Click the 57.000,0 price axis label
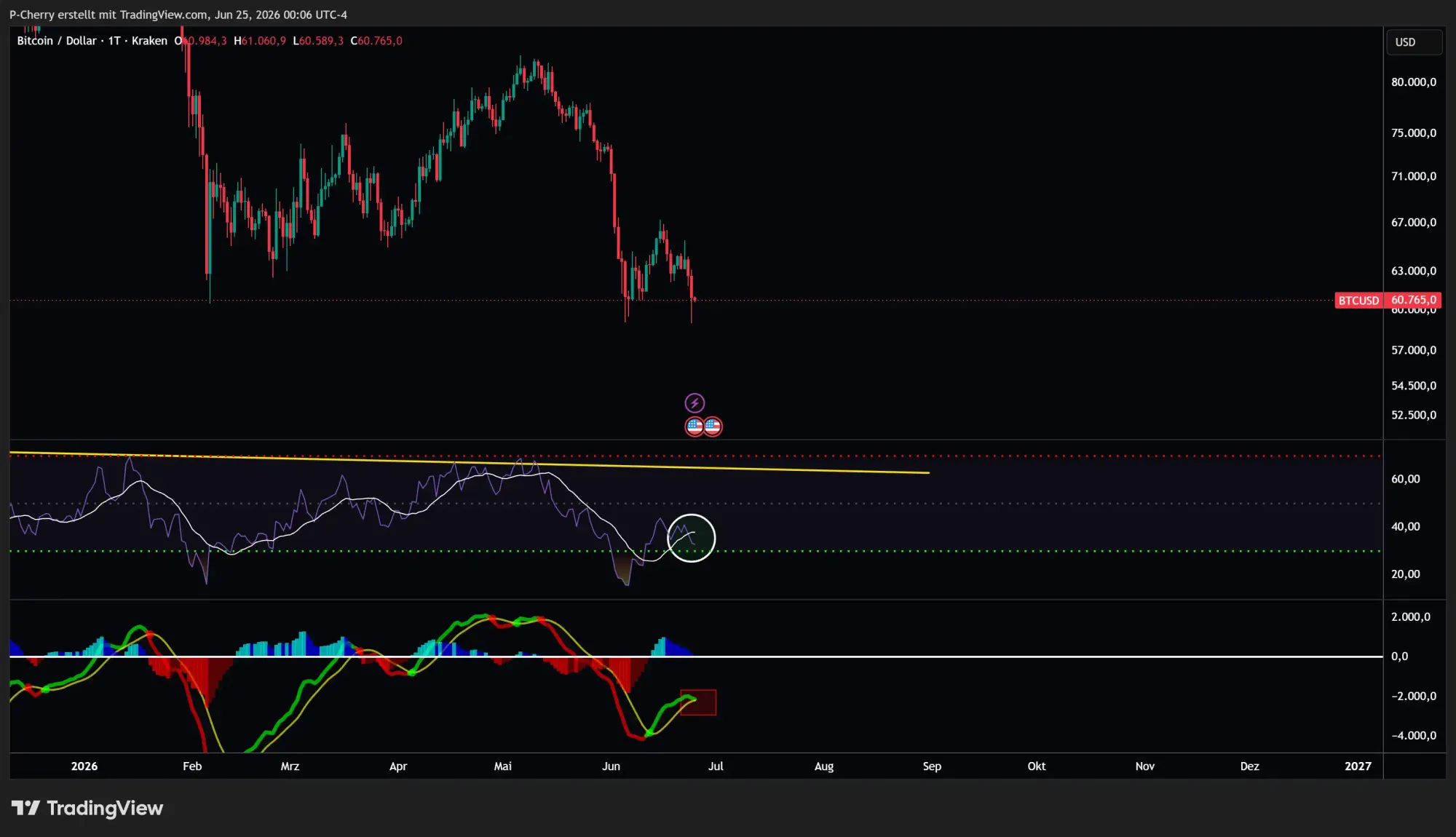Screen dimensions: 1456x837 1414,350
